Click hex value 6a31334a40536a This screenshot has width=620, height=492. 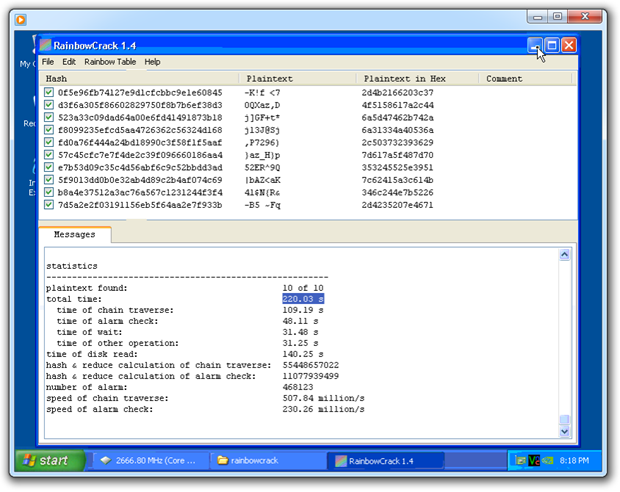click(x=397, y=130)
